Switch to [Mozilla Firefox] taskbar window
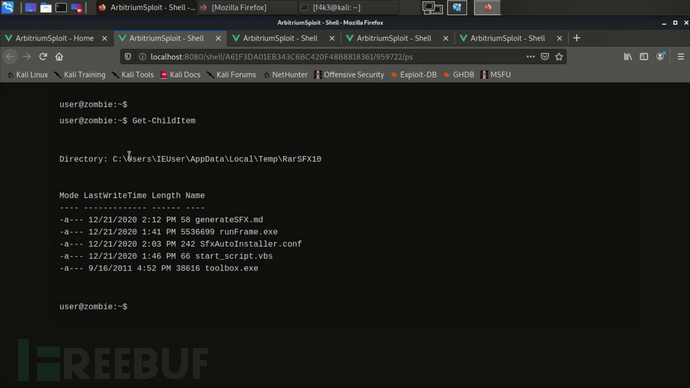690x388 pixels. [248, 7]
